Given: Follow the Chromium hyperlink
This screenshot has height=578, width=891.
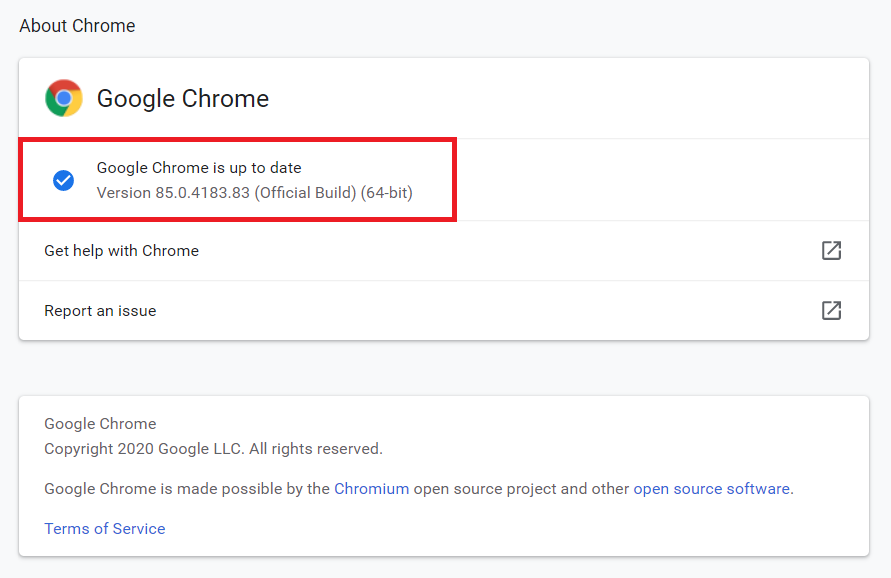Looking at the screenshot, I should pos(371,489).
